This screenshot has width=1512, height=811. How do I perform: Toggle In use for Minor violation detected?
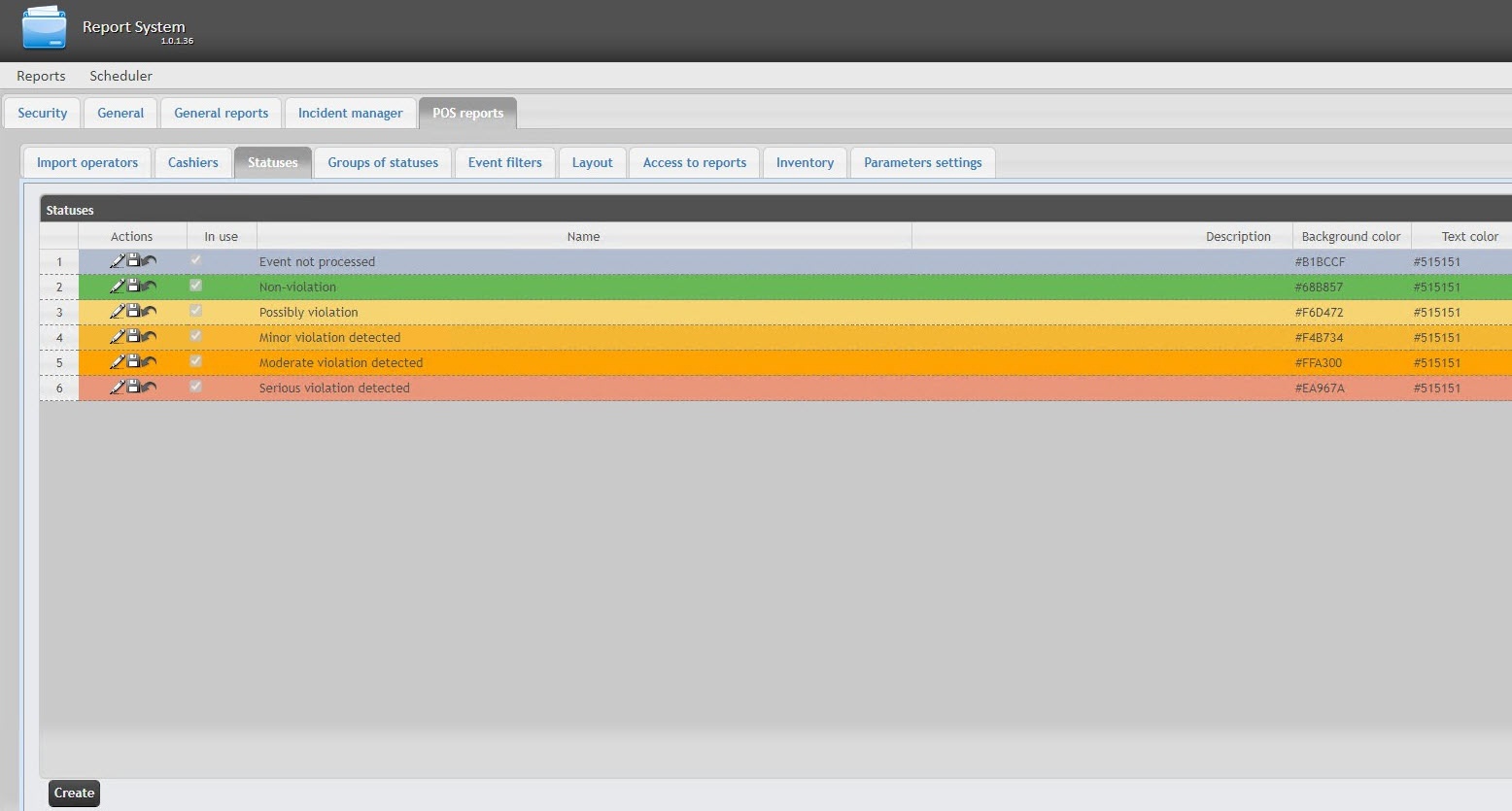click(195, 336)
